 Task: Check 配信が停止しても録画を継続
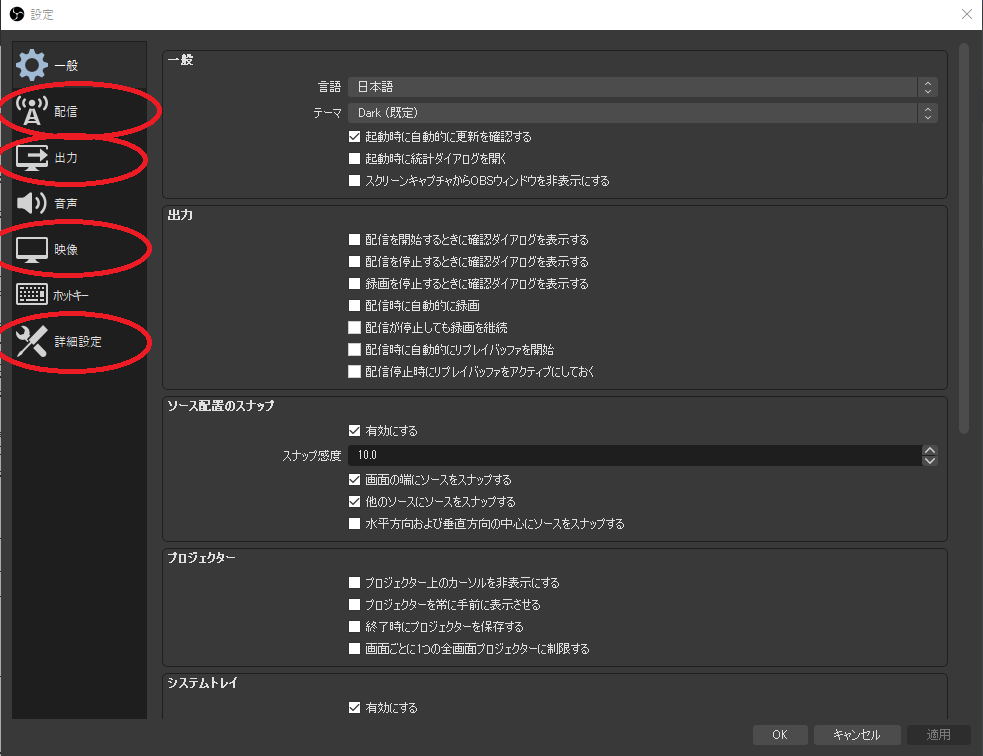click(354, 327)
